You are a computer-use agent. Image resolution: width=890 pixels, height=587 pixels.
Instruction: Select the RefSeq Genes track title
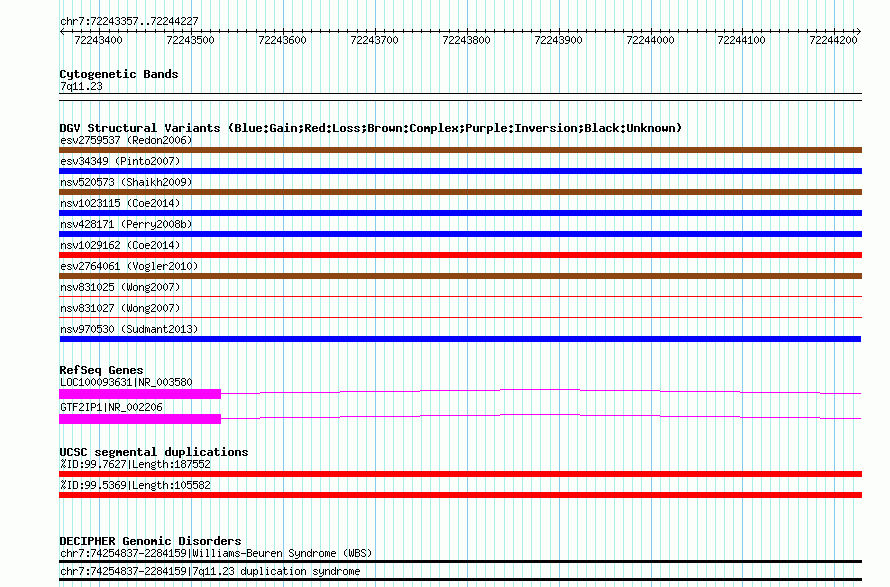[x=101, y=370]
